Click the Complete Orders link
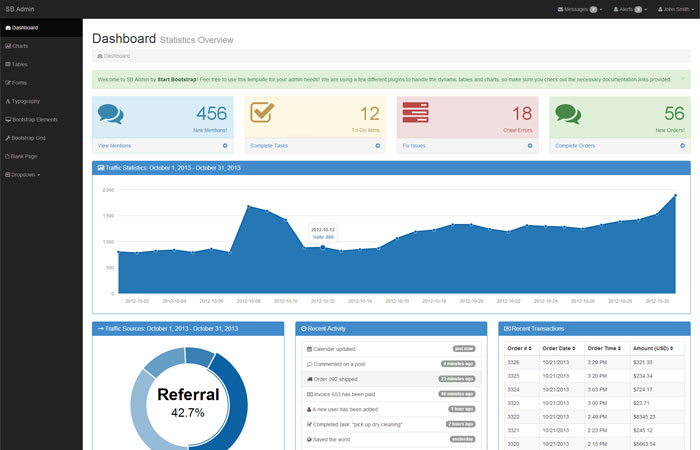700x450 pixels. pyautogui.click(x=575, y=146)
